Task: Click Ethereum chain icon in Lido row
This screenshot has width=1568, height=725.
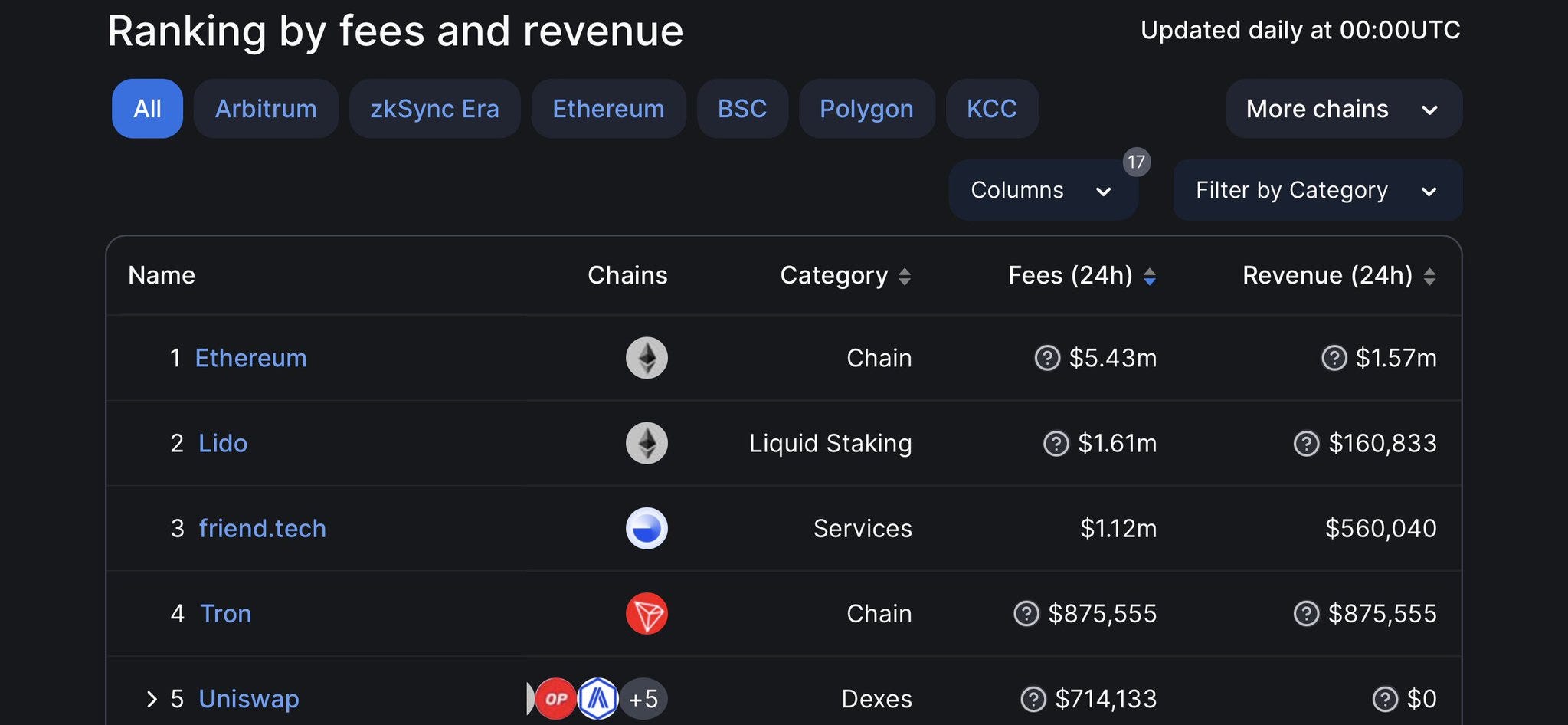Action: click(x=647, y=443)
